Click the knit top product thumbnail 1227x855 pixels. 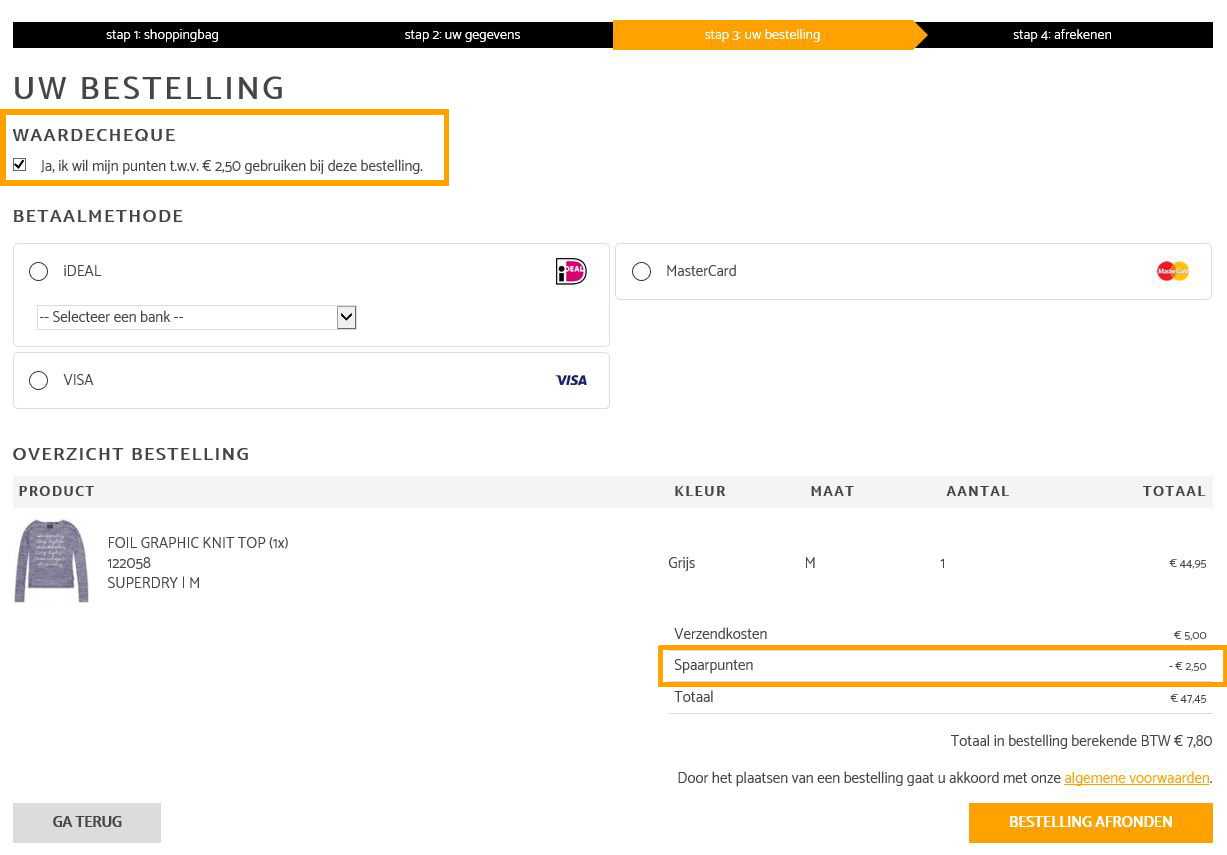[51, 561]
